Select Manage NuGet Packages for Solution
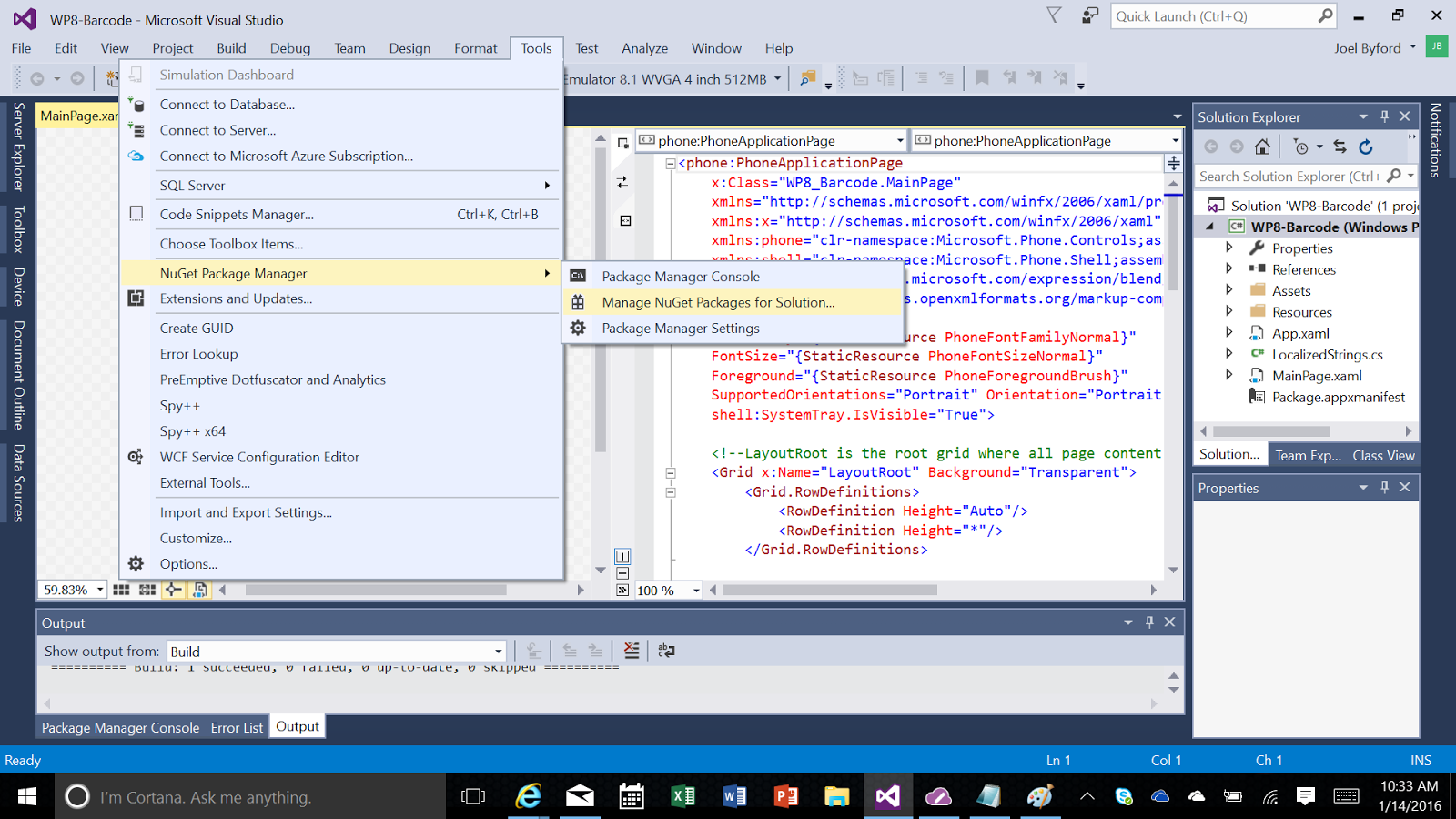This screenshot has width=1456, height=819. coord(718,302)
